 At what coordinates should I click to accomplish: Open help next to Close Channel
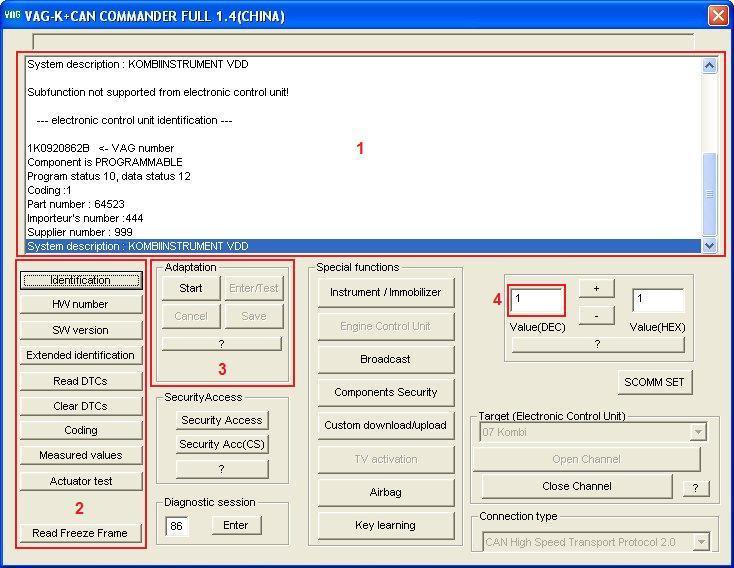pos(696,488)
